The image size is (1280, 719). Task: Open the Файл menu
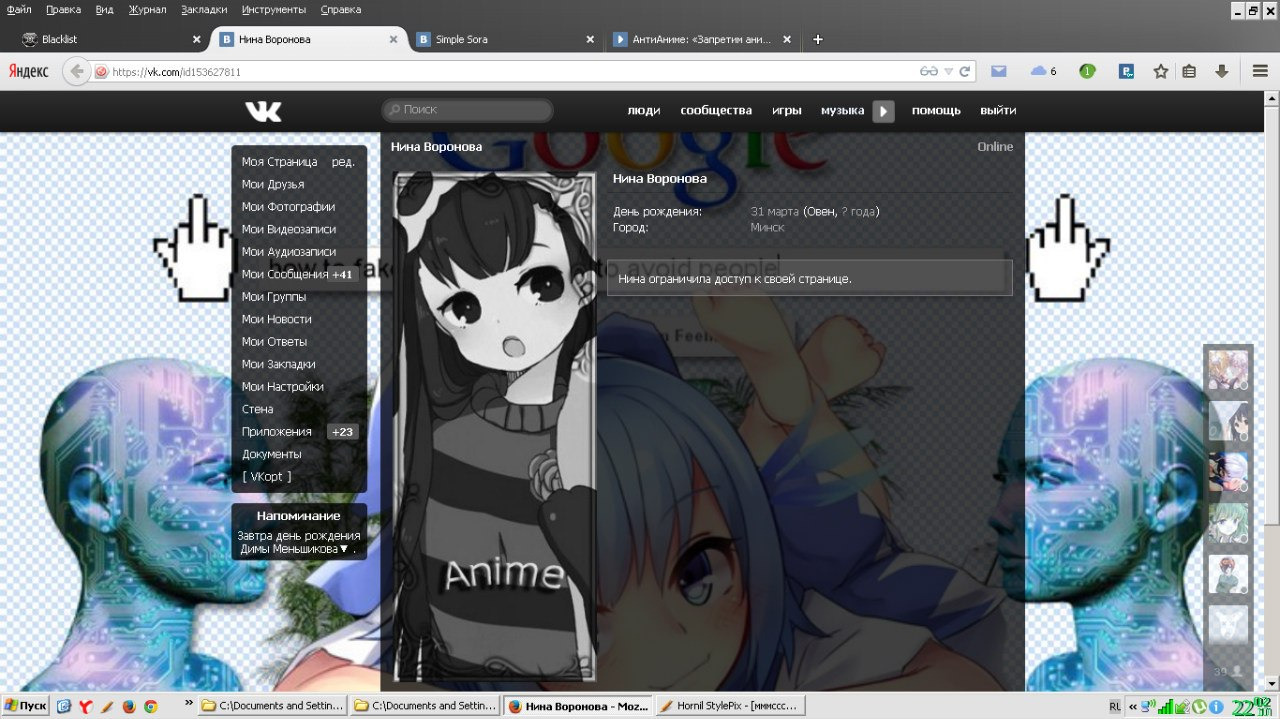19,9
